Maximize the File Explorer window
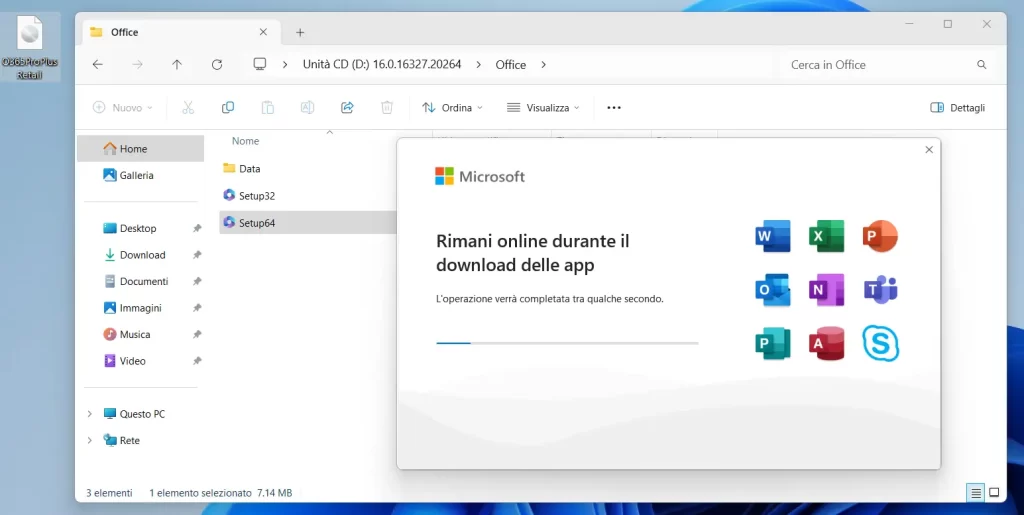 click(948, 24)
